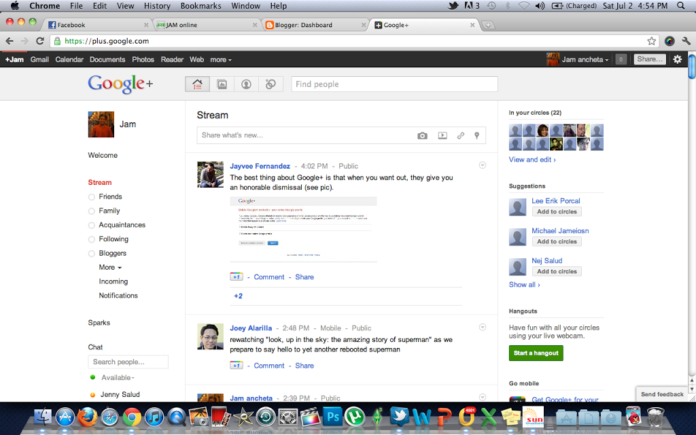696x435 pixels.
Task: Open the Chrome wrench menu
Action: [686, 41]
